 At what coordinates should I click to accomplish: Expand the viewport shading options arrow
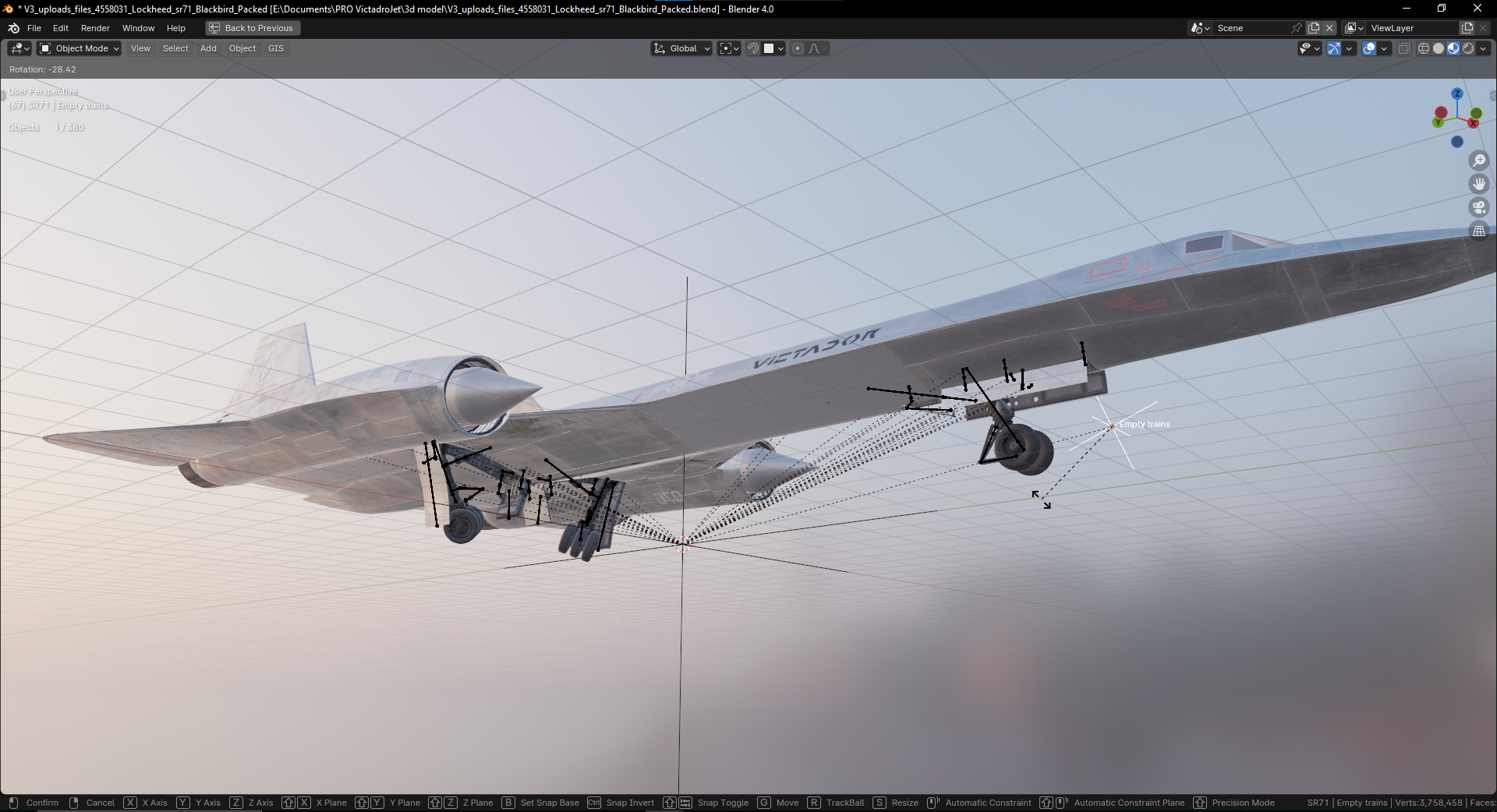(x=1483, y=48)
